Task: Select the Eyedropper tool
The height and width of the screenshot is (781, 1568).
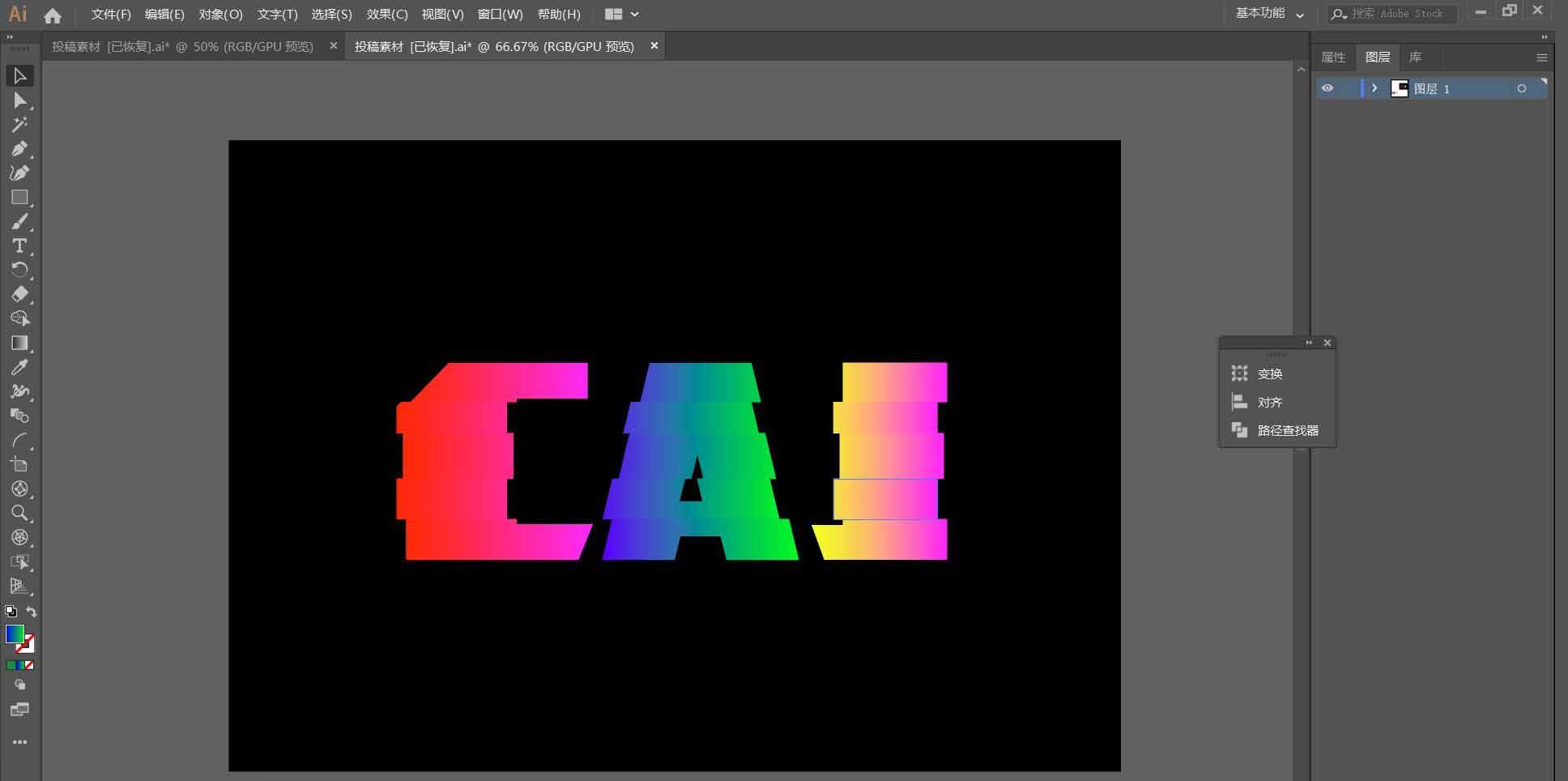Action: 19,367
